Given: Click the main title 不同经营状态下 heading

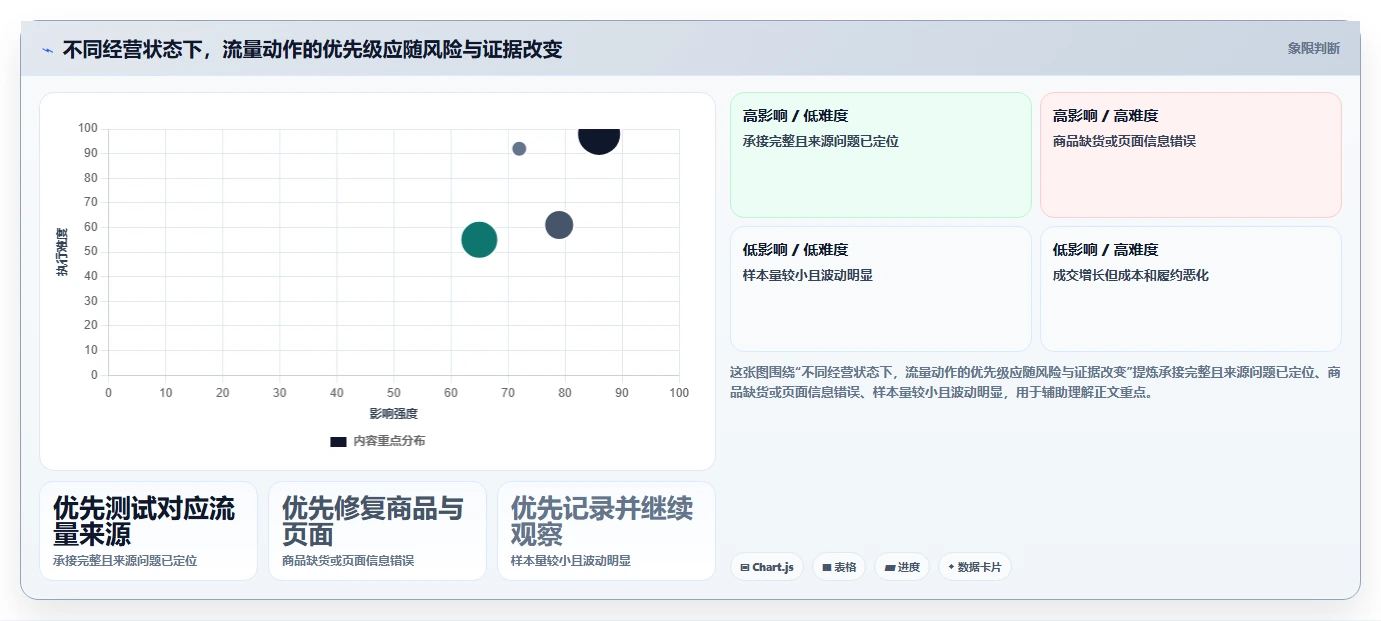Looking at the screenshot, I should coord(312,49).
